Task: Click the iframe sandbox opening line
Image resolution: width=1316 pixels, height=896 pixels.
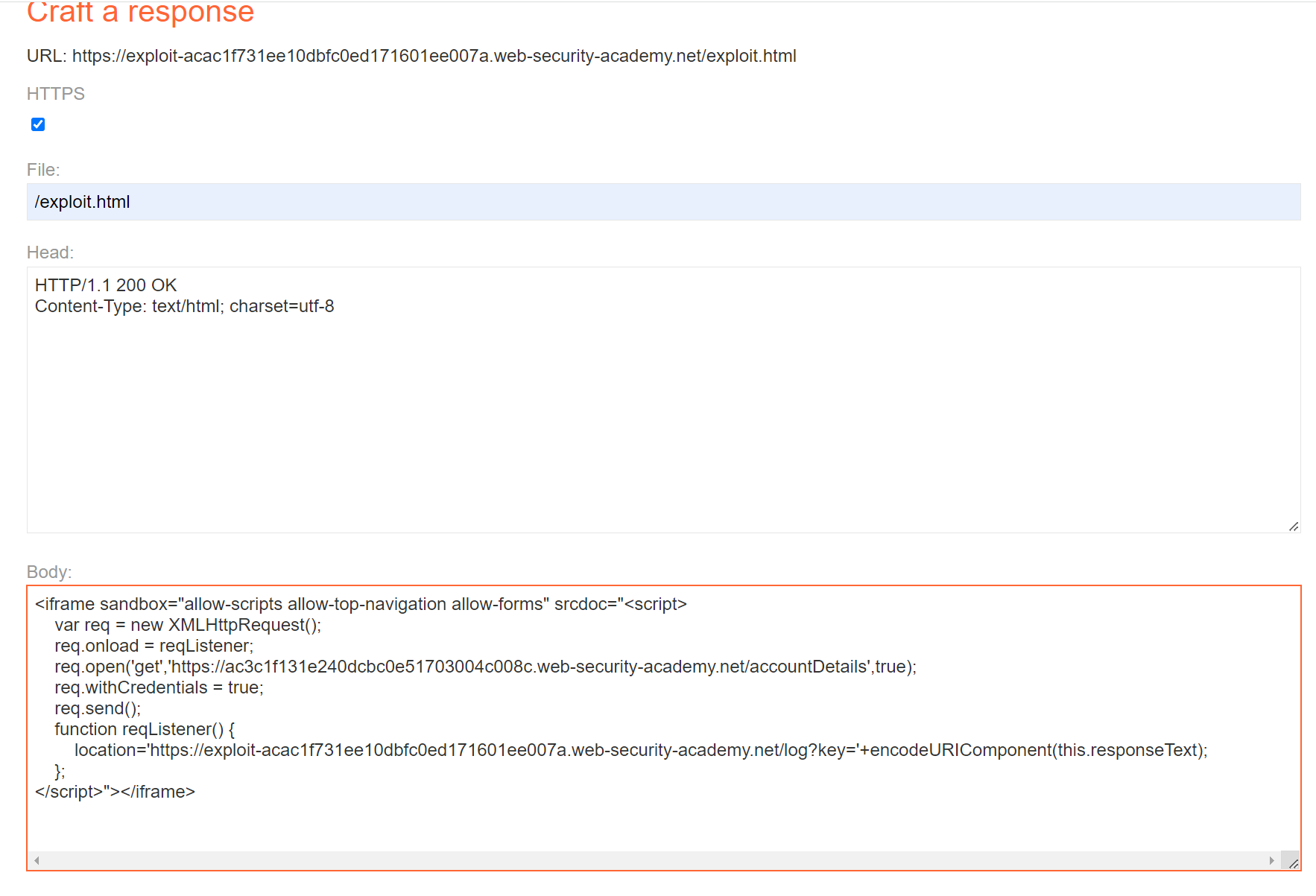Action: point(361,604)
